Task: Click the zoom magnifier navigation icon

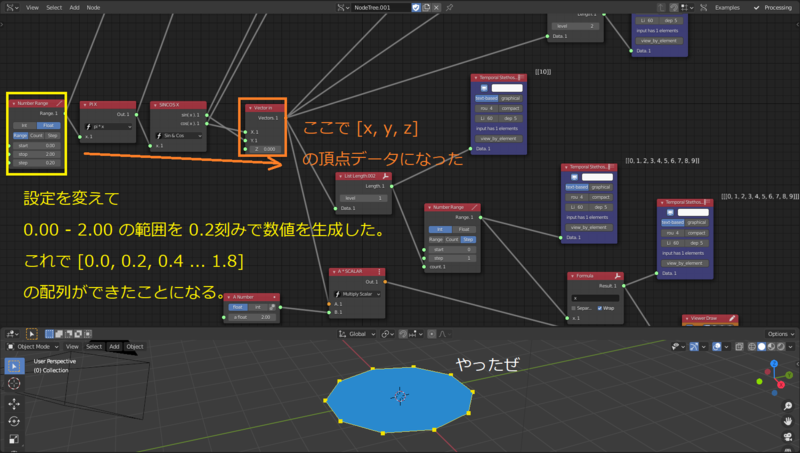Action: pyautogui.click(x=788, y=406)
